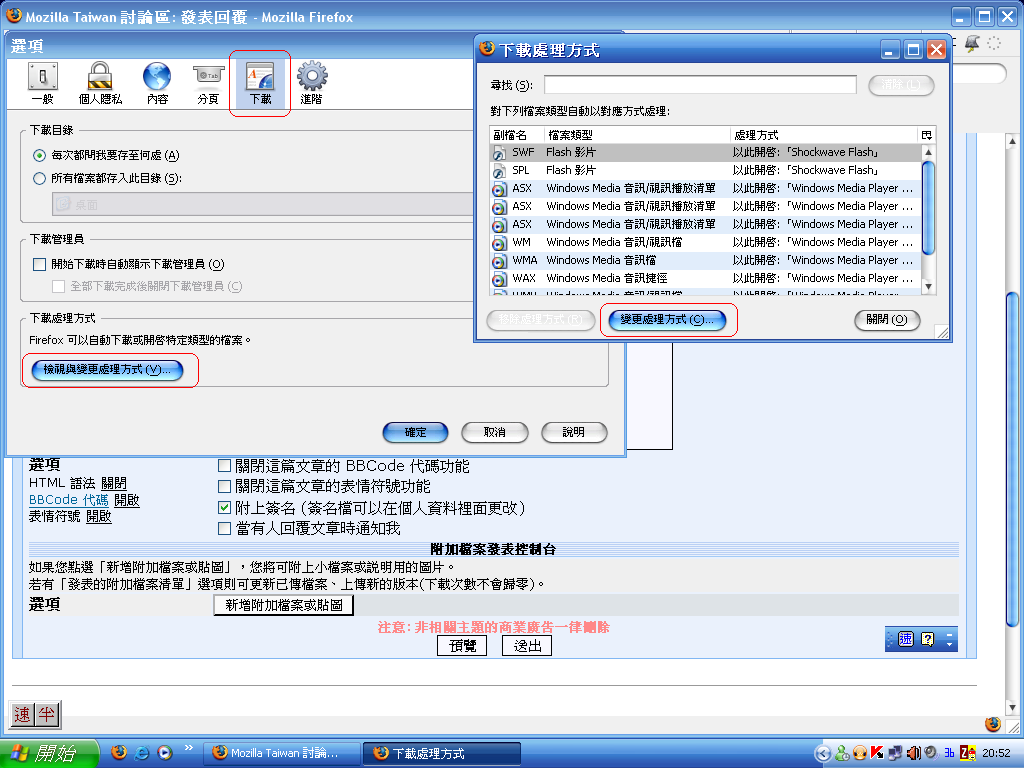Switch to Mozilla Taiwan 討論 taskbar window
This screenshot has width=1024, height=768.
[281, 754]
